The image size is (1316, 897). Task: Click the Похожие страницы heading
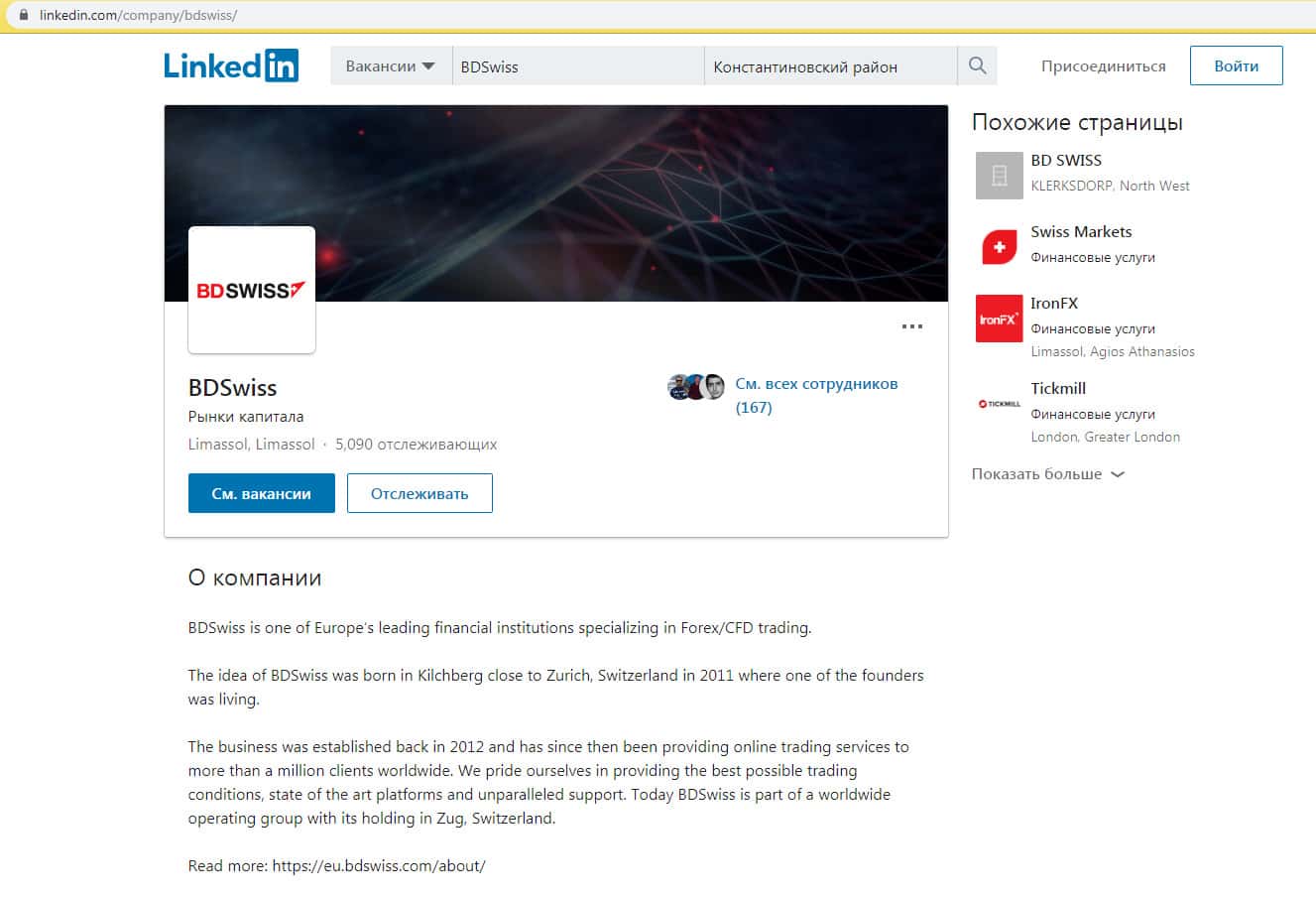click(x=1077, y=122)
